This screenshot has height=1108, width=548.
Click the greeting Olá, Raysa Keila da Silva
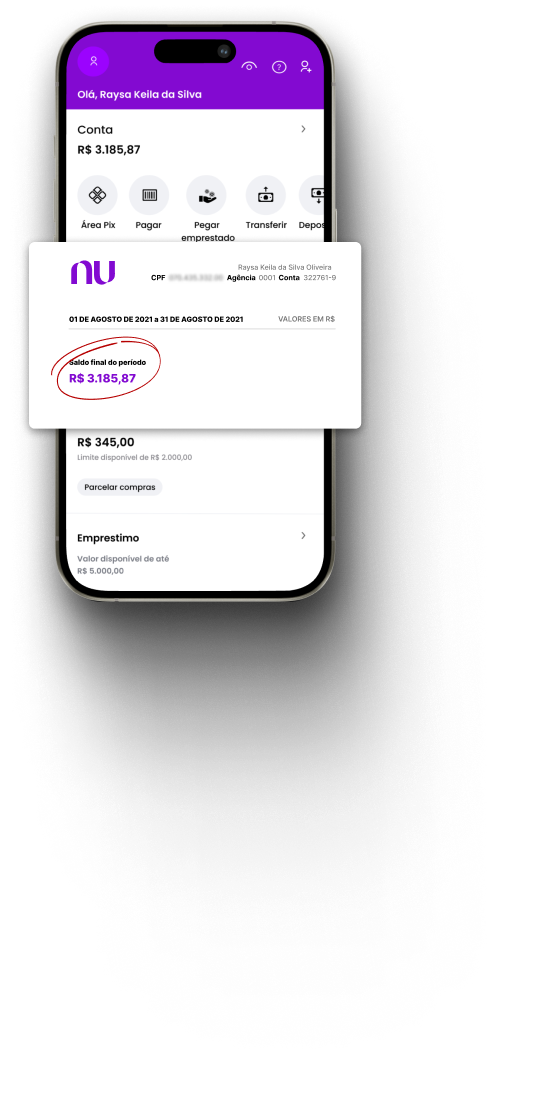coord(139,95)
